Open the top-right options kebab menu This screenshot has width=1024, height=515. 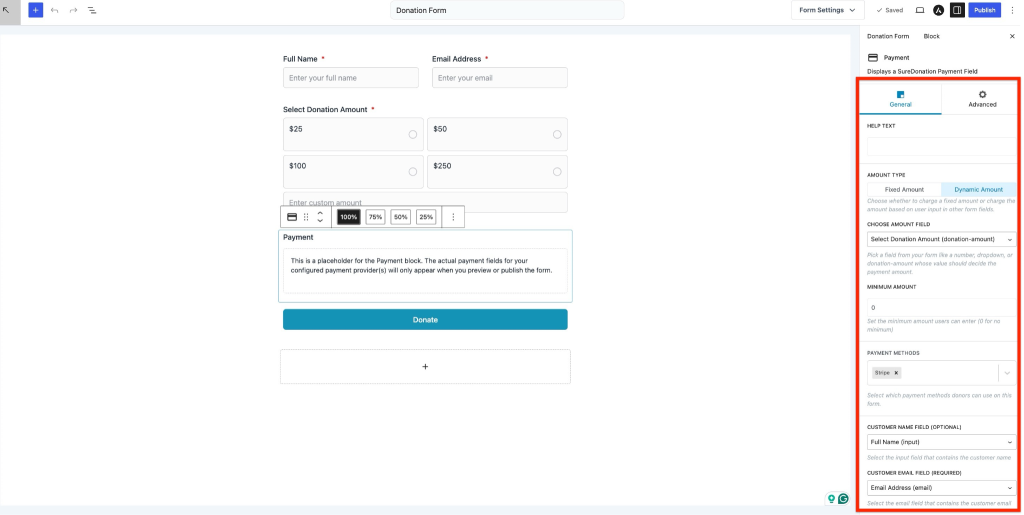click(1012, 10)
